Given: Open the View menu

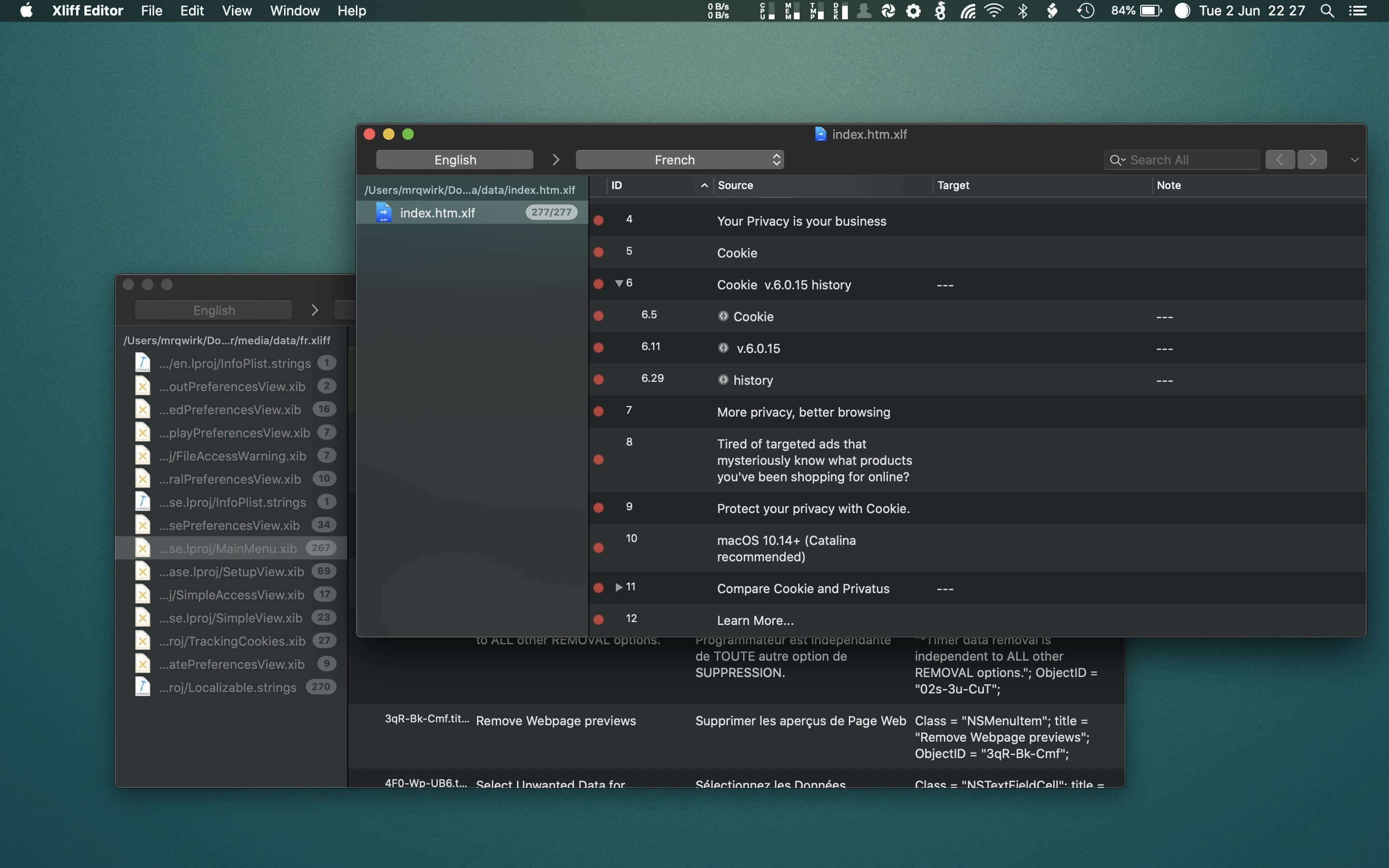Looking at the screenshot, I should (x=236, y=10).
